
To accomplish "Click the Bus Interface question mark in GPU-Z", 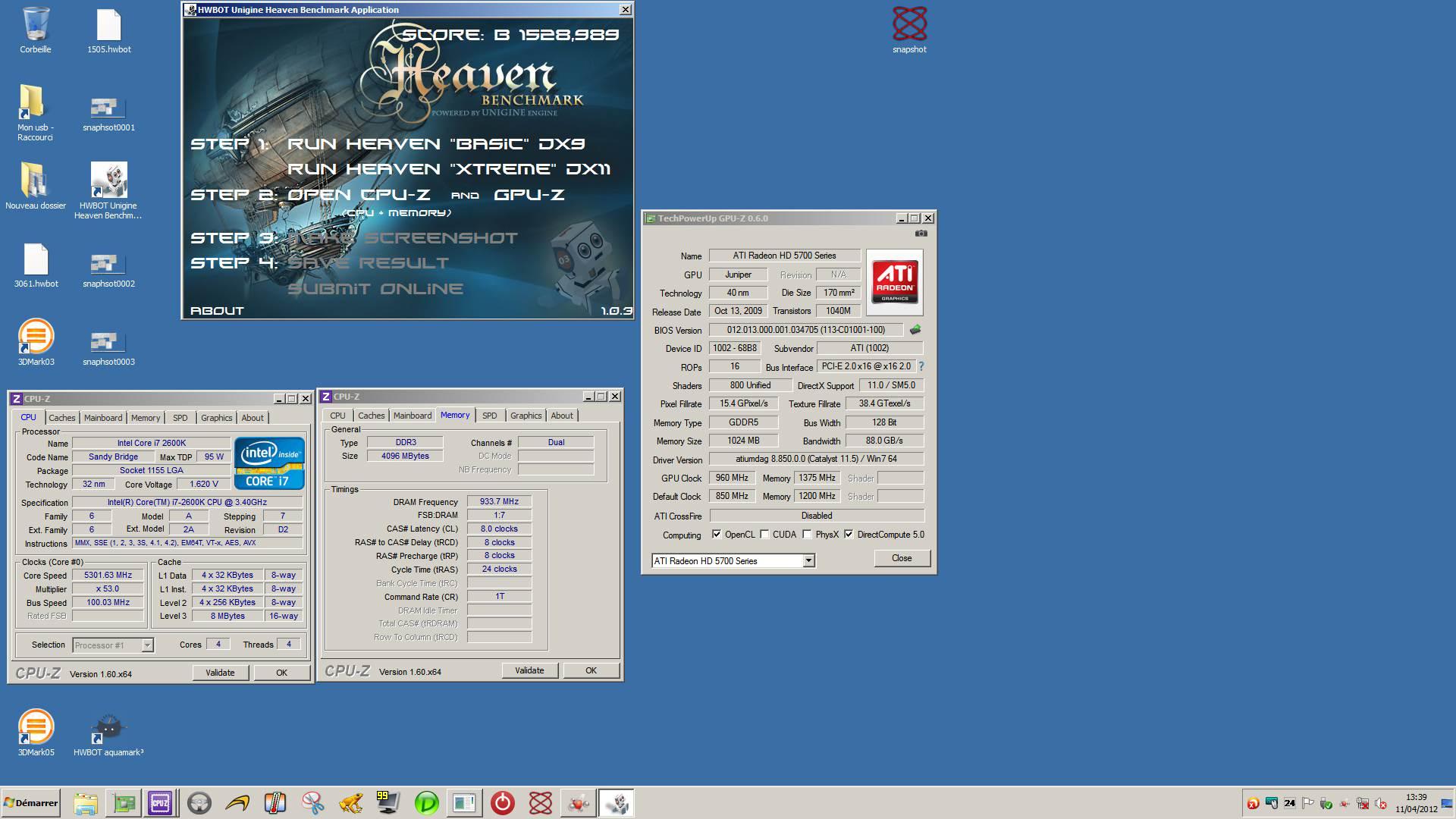I will tap(921, 366).
